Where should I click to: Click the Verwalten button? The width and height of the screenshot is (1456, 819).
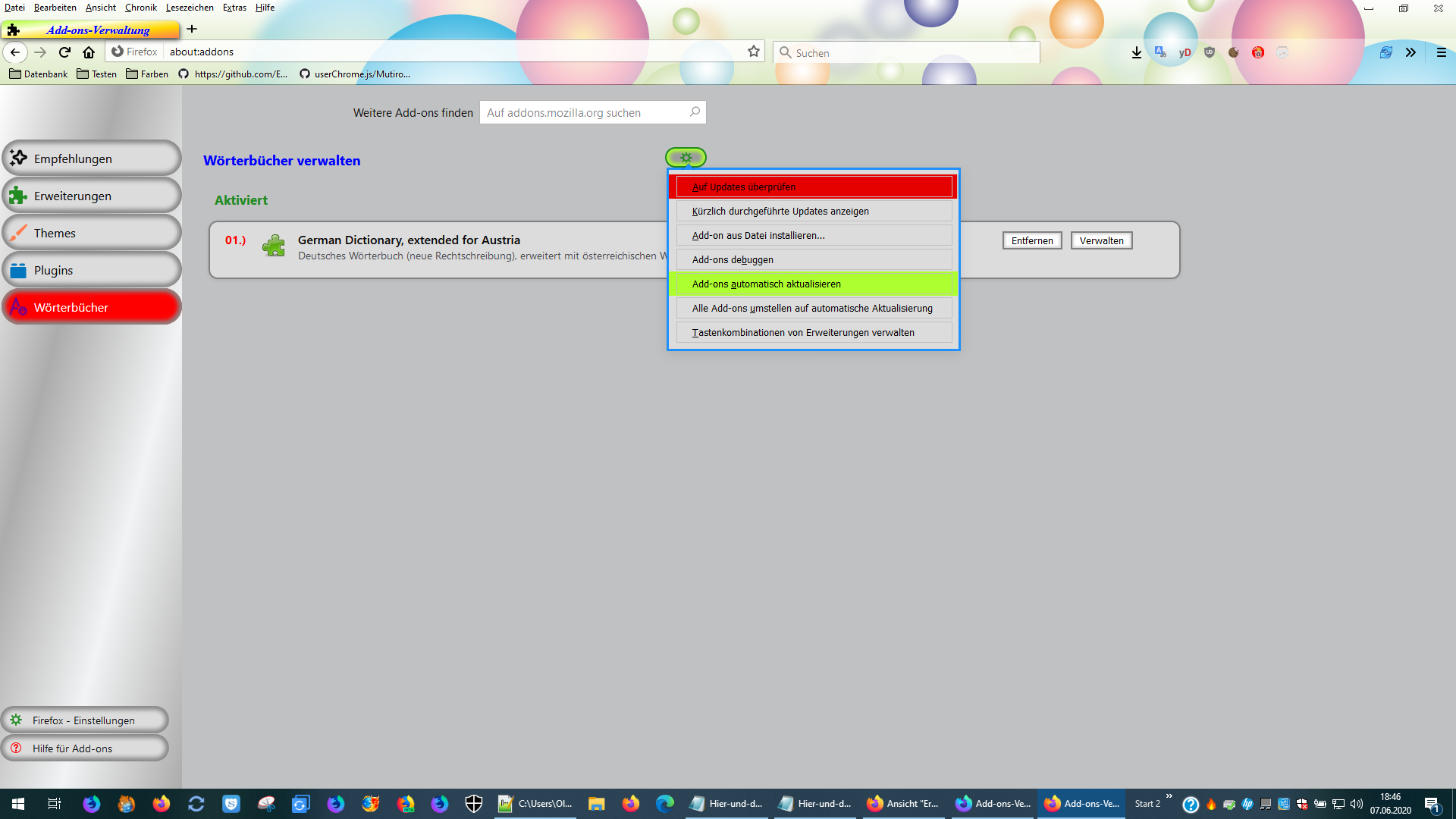[x=1101, y=241]
